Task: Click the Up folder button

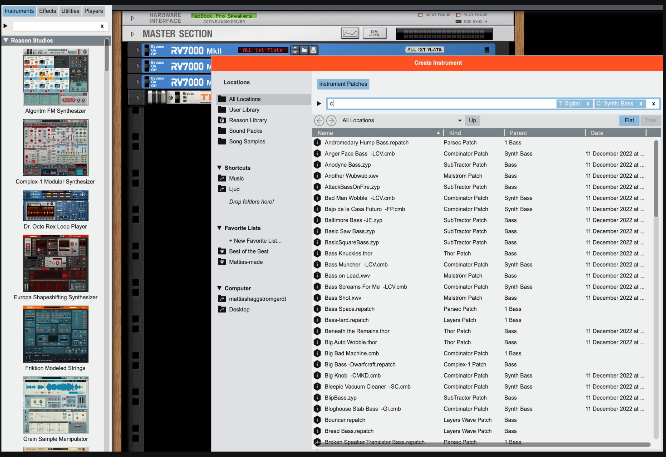Action: (x=472, y=120)
